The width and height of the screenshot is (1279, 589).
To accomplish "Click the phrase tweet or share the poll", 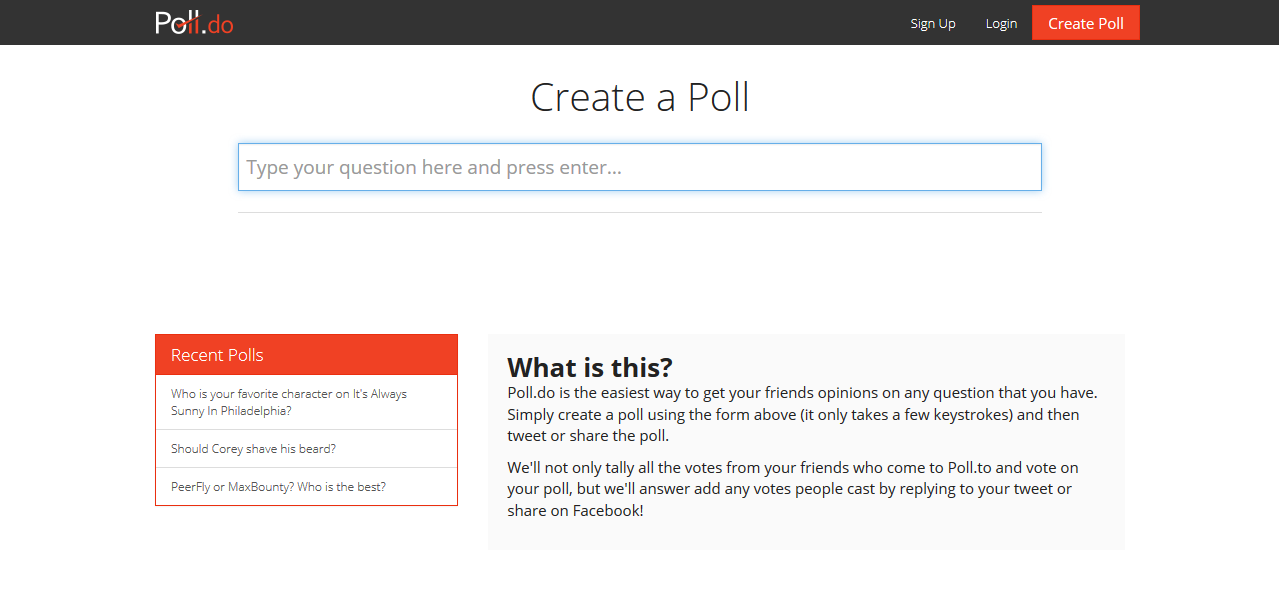I will 586,436.
